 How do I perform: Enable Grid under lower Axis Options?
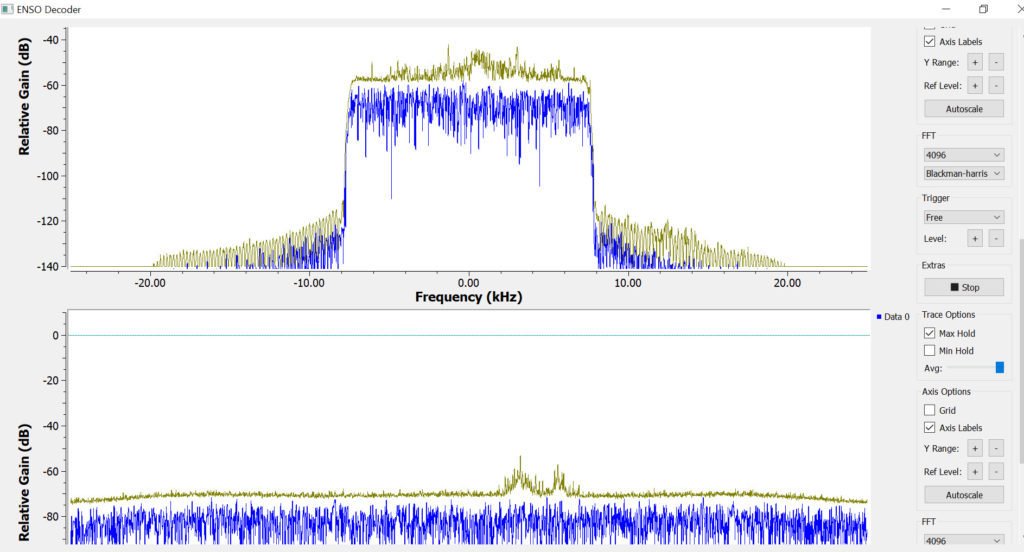(x=930, y=410)
